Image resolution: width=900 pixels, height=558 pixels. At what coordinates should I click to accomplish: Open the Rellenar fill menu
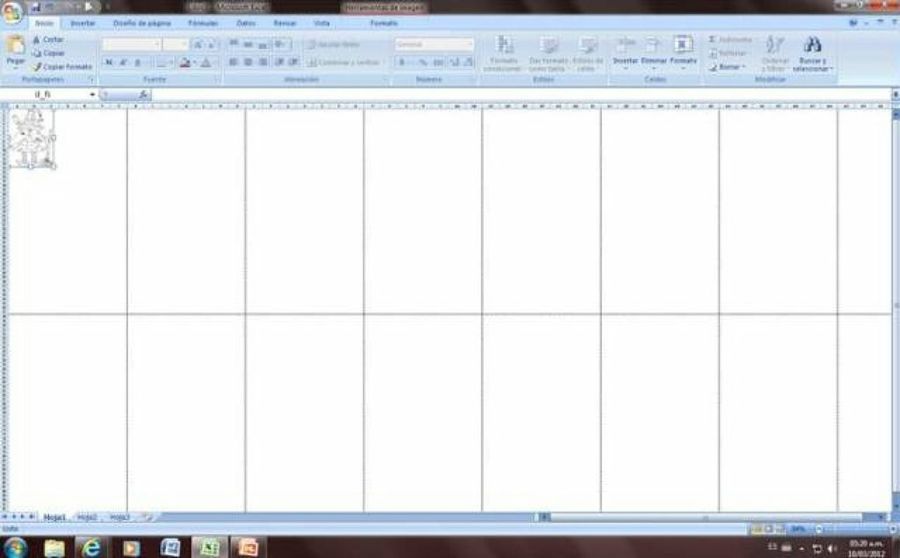pyautogui.click(x=728, y=53)
